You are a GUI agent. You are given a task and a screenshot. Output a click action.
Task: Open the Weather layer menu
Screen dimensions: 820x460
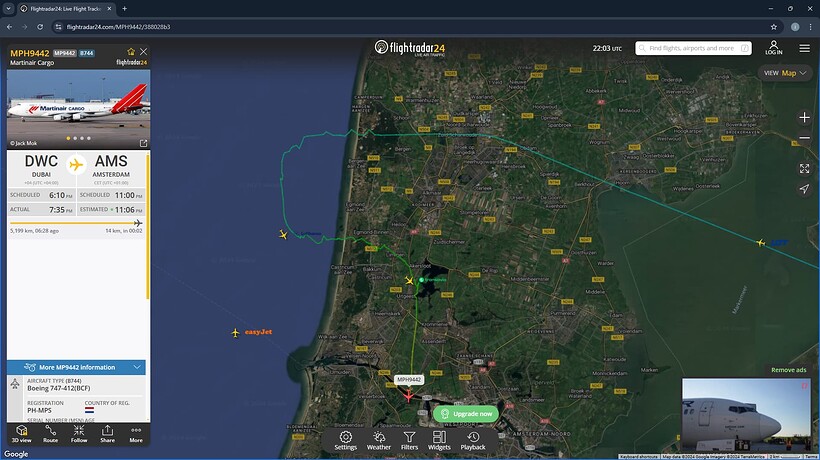point(379,440)
